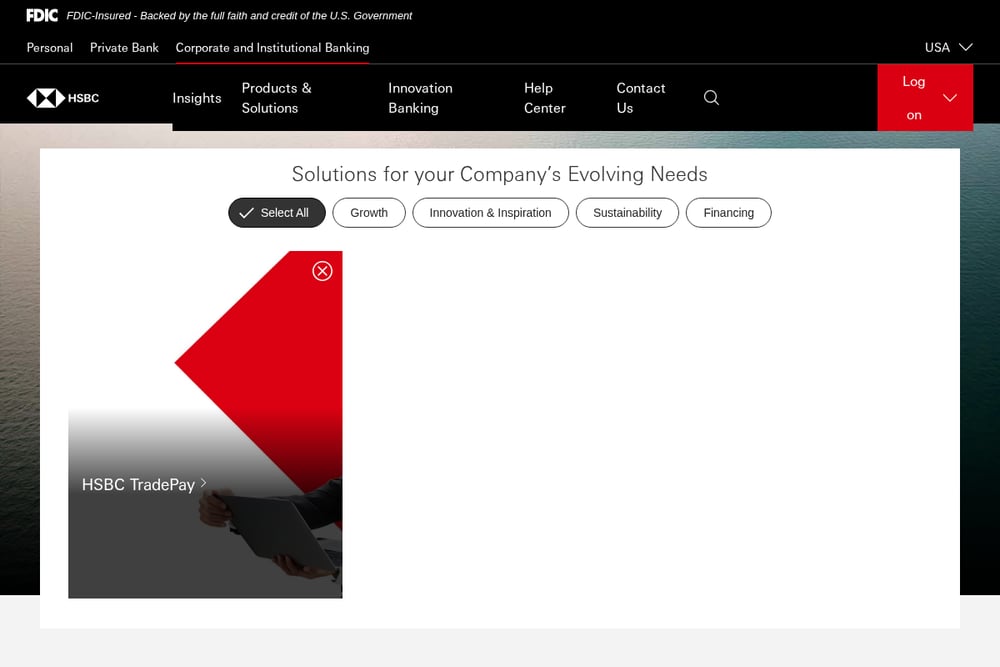Open the Innovation Banking menu
Screen dimensions: 1000x667
pyautogui.click(x=420, y=98)
